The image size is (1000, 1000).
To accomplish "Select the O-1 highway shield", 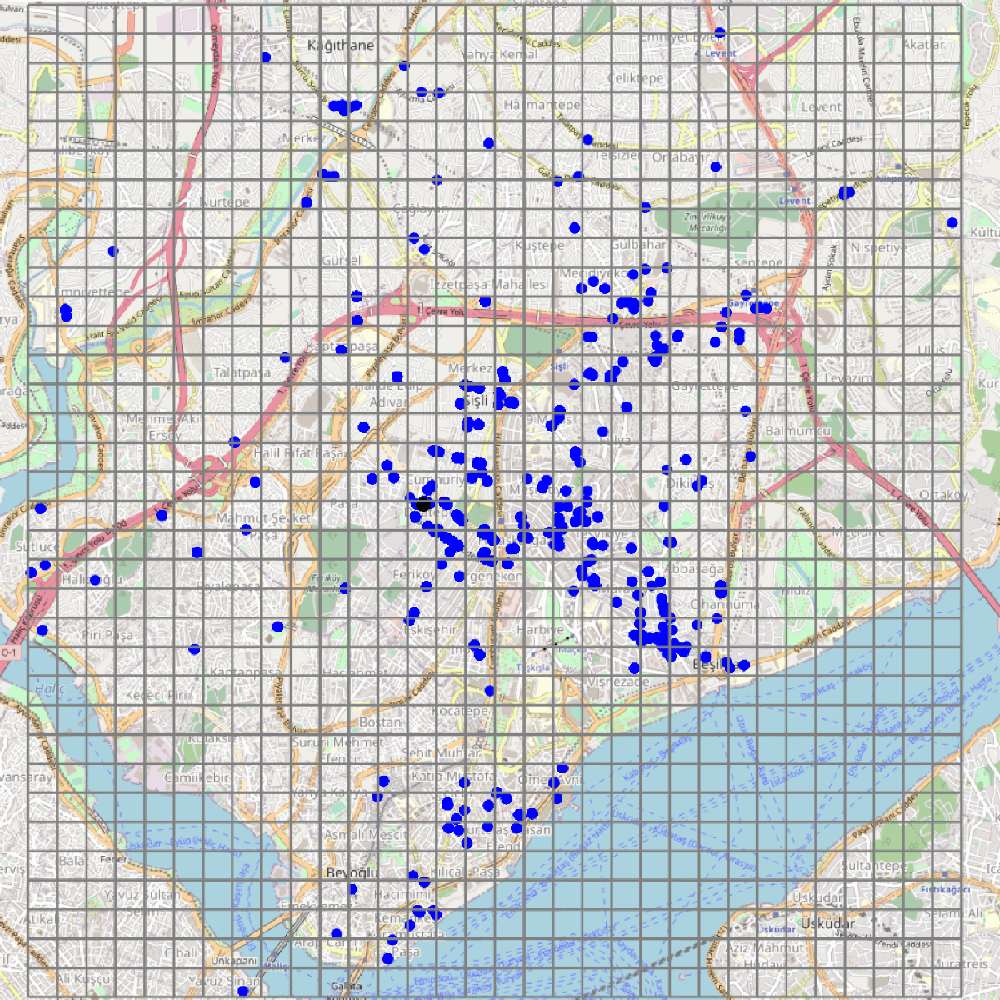I will click(10, 652).
